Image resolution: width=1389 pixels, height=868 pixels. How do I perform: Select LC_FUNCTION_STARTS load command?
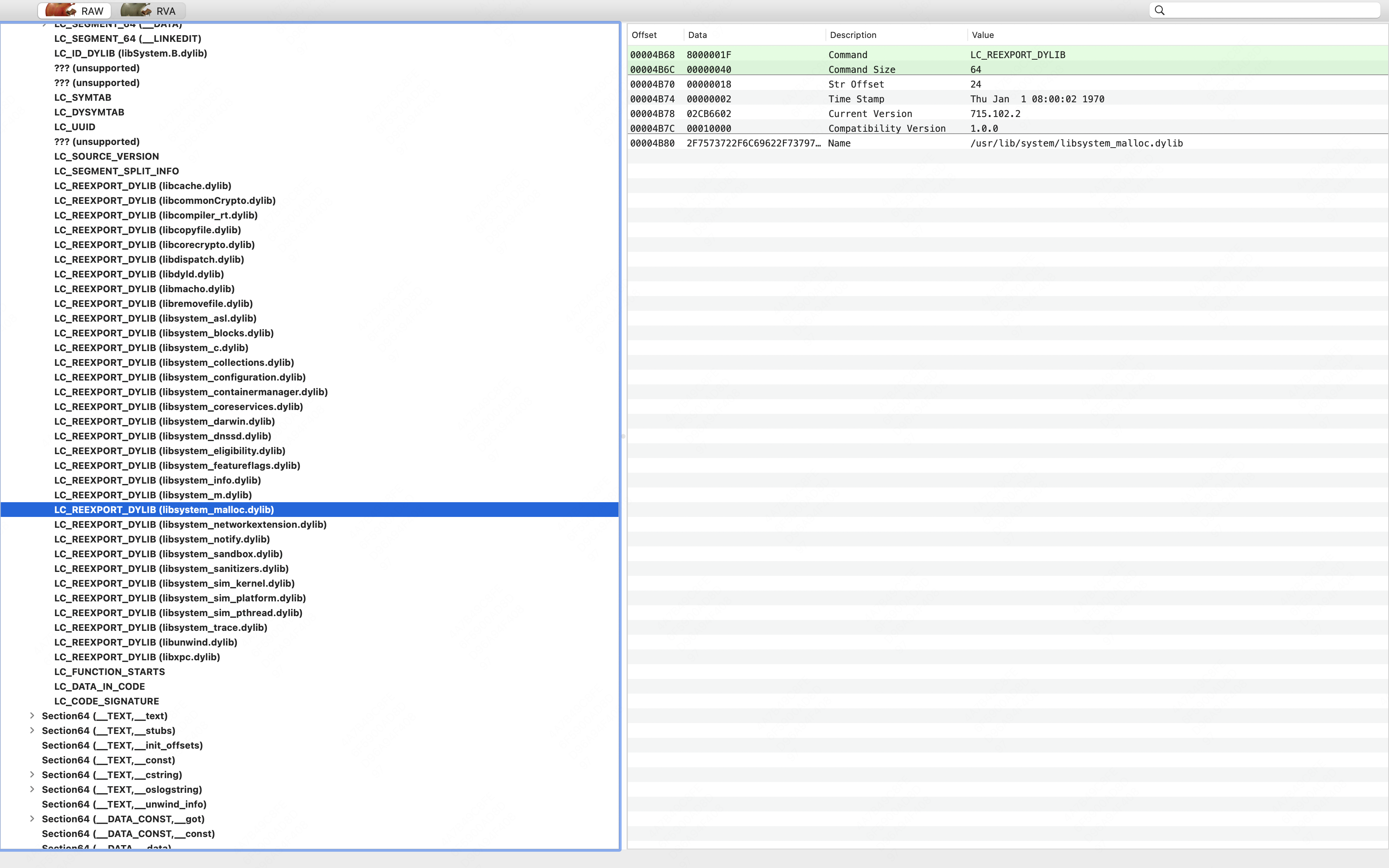coord(110,672)
